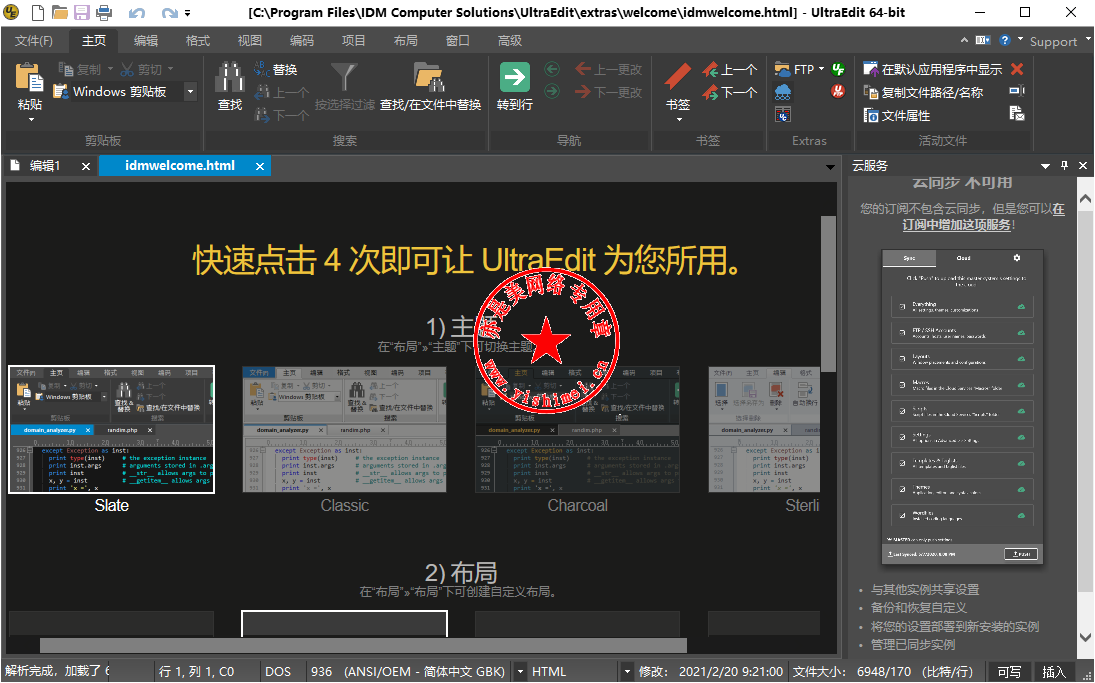
Task: Click the save icon in title bar
Action: point(82,13)
